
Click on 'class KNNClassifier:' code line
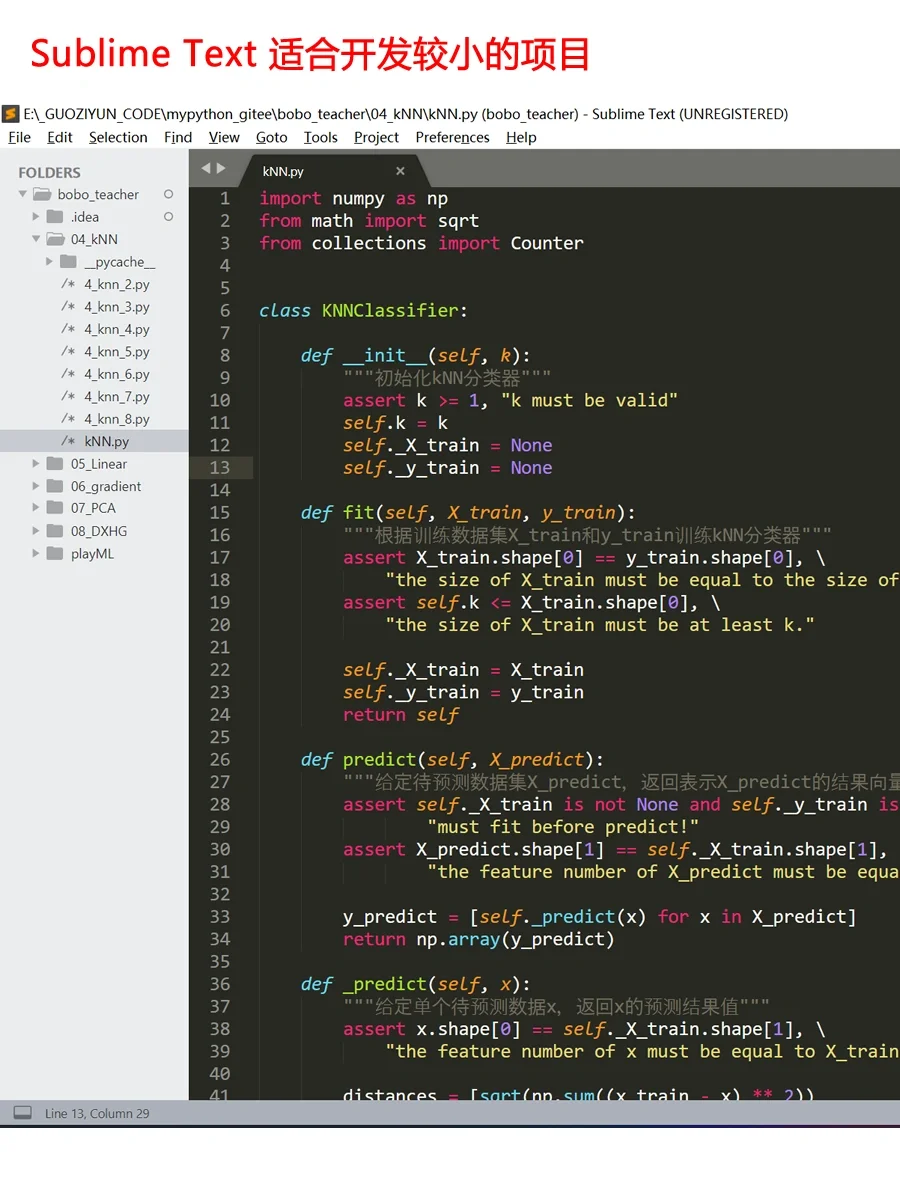click(x=364, y=310)
